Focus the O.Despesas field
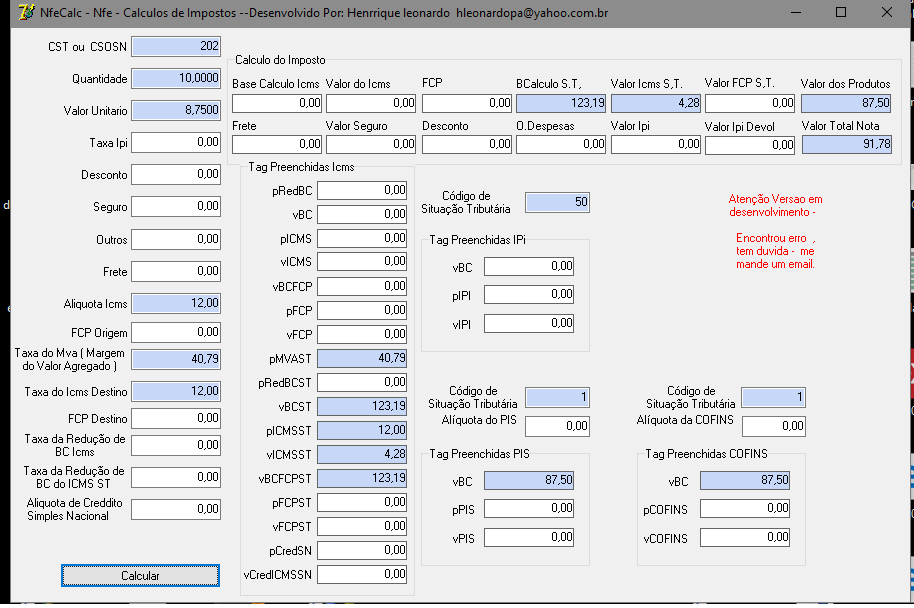Screen dimensions: 914x608 pyautogui.click(x=561, y=145)
